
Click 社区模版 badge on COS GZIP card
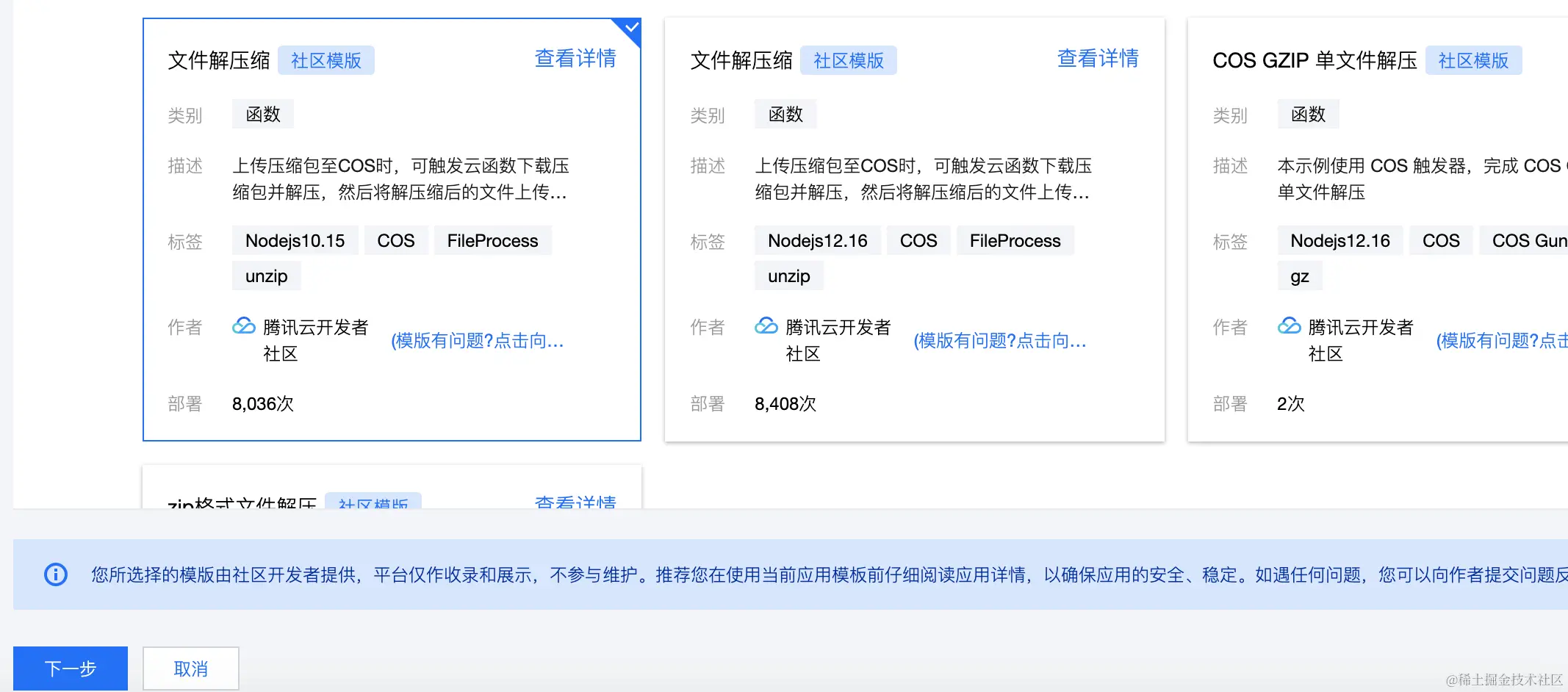coord(1474,60)
